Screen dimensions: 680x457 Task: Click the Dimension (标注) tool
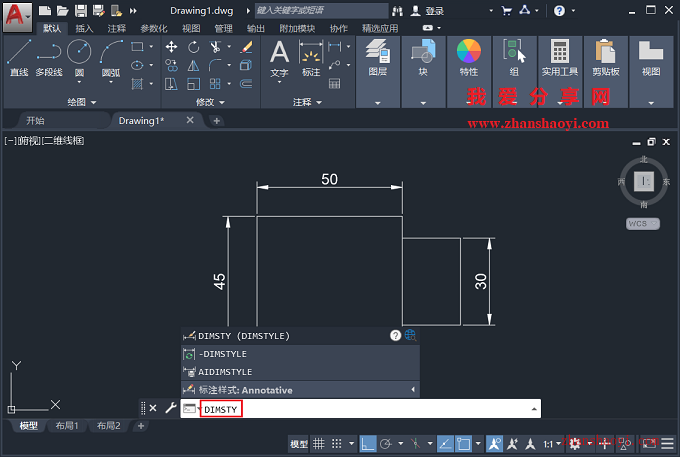[311, 59]
